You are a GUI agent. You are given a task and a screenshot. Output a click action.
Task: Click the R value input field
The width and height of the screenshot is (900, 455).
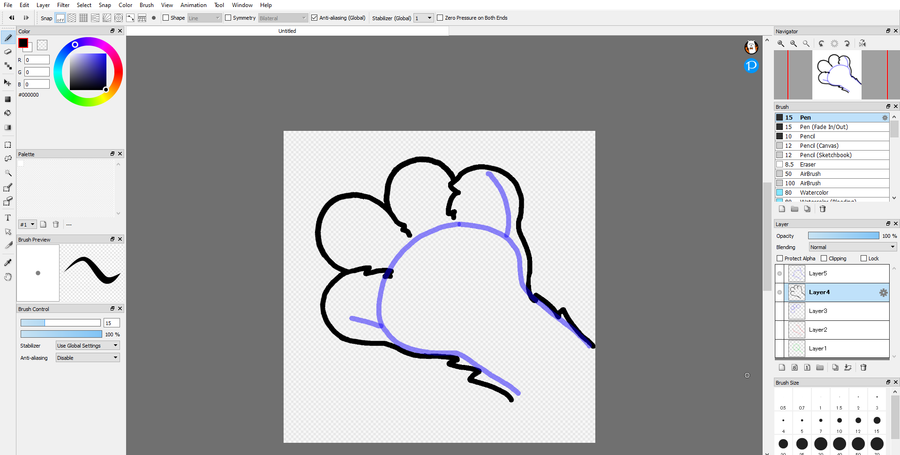pos(37,60)
